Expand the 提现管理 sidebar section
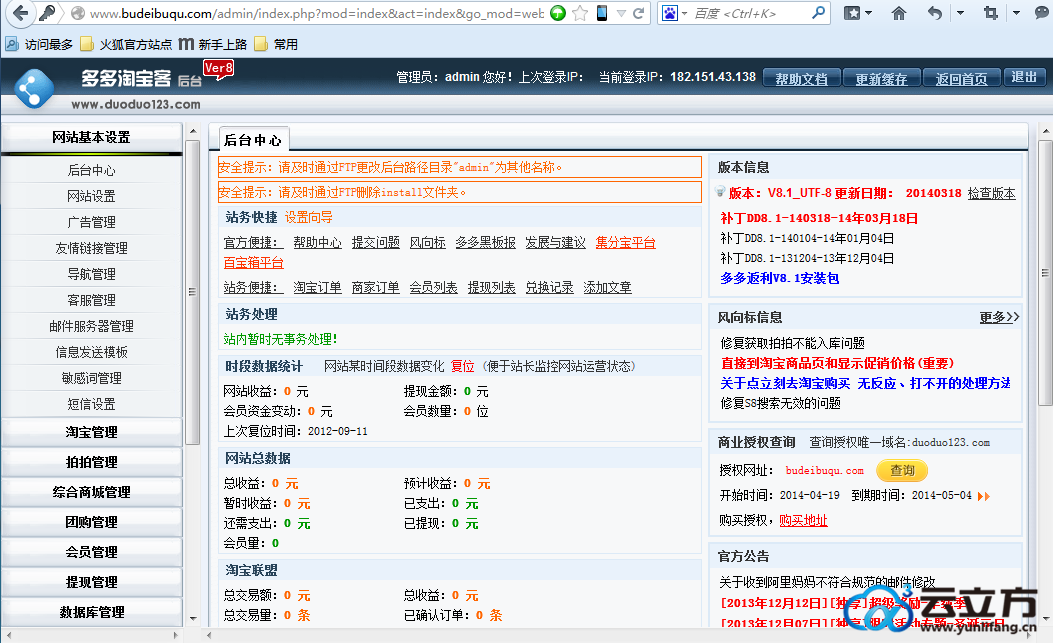This screenshot has width=1053, height=643. point(91,582)
